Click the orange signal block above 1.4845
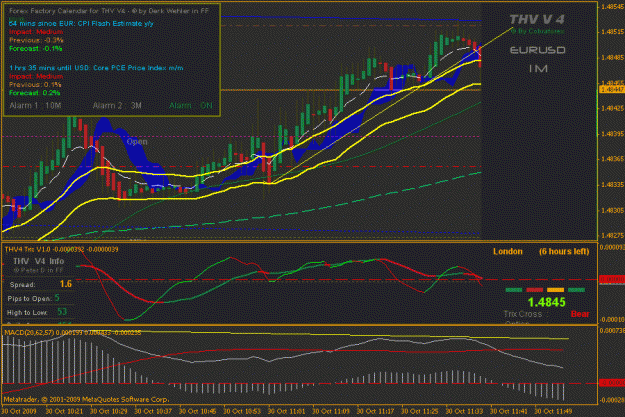Image resolution: width=625 pixels, height=417 pixels. (x=555, y=290)
